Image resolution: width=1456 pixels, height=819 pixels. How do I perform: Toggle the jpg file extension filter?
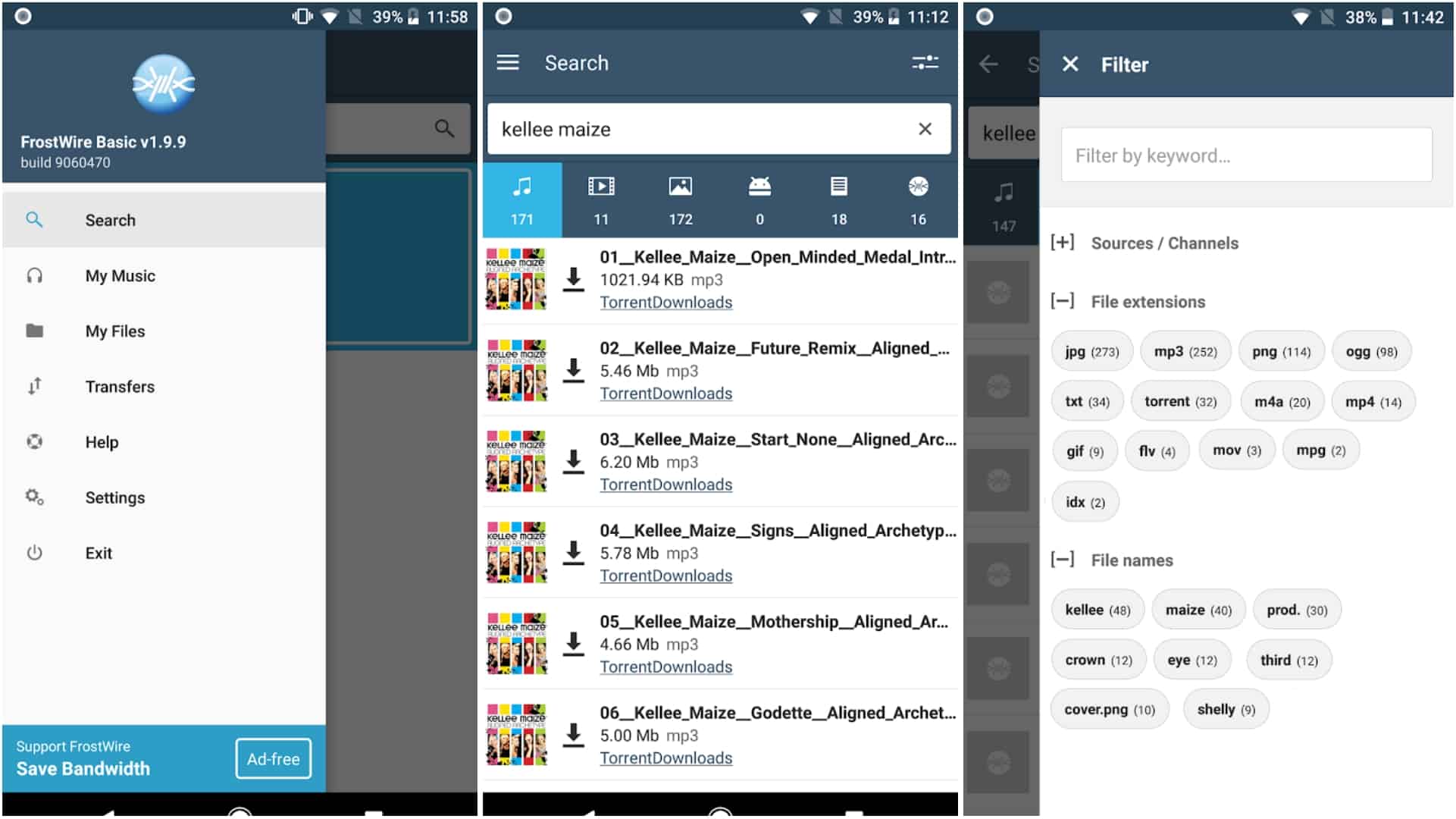pyautogui.click(x=1091, y=352)
